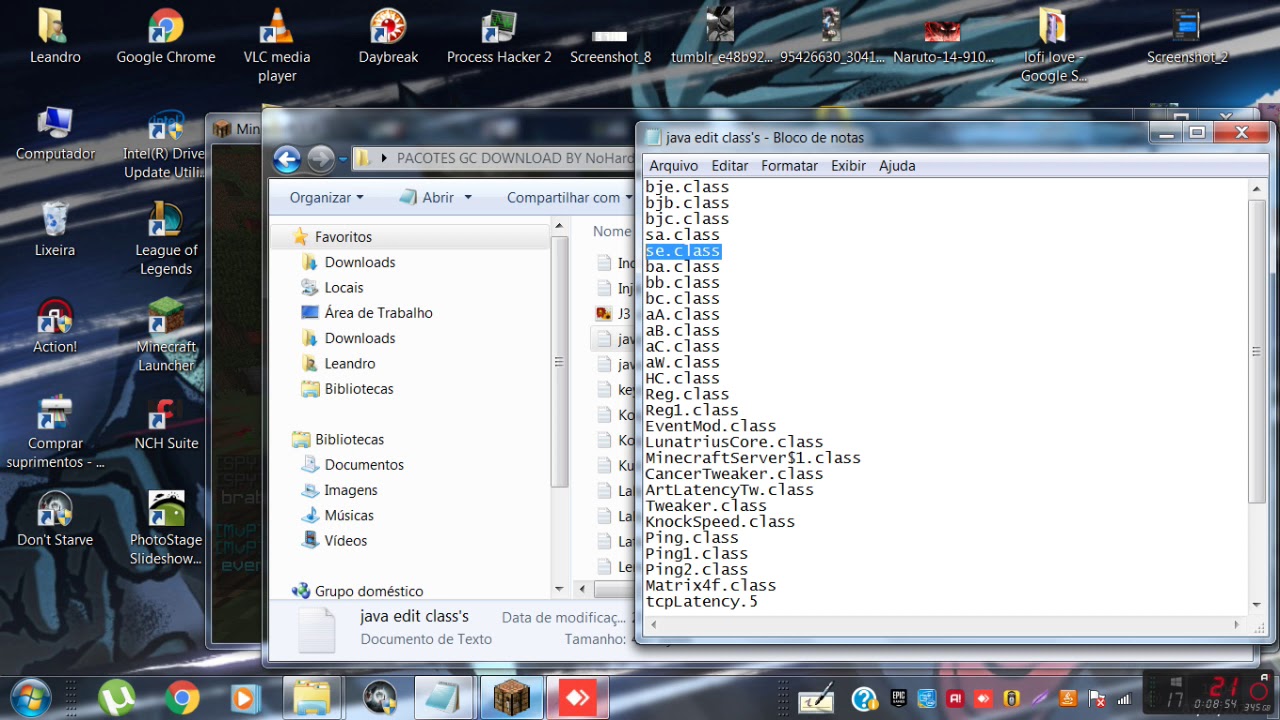The image size is (1280, 720).
Task: Select the League of Legends desktop icon
Action: (x=166, y=239)
